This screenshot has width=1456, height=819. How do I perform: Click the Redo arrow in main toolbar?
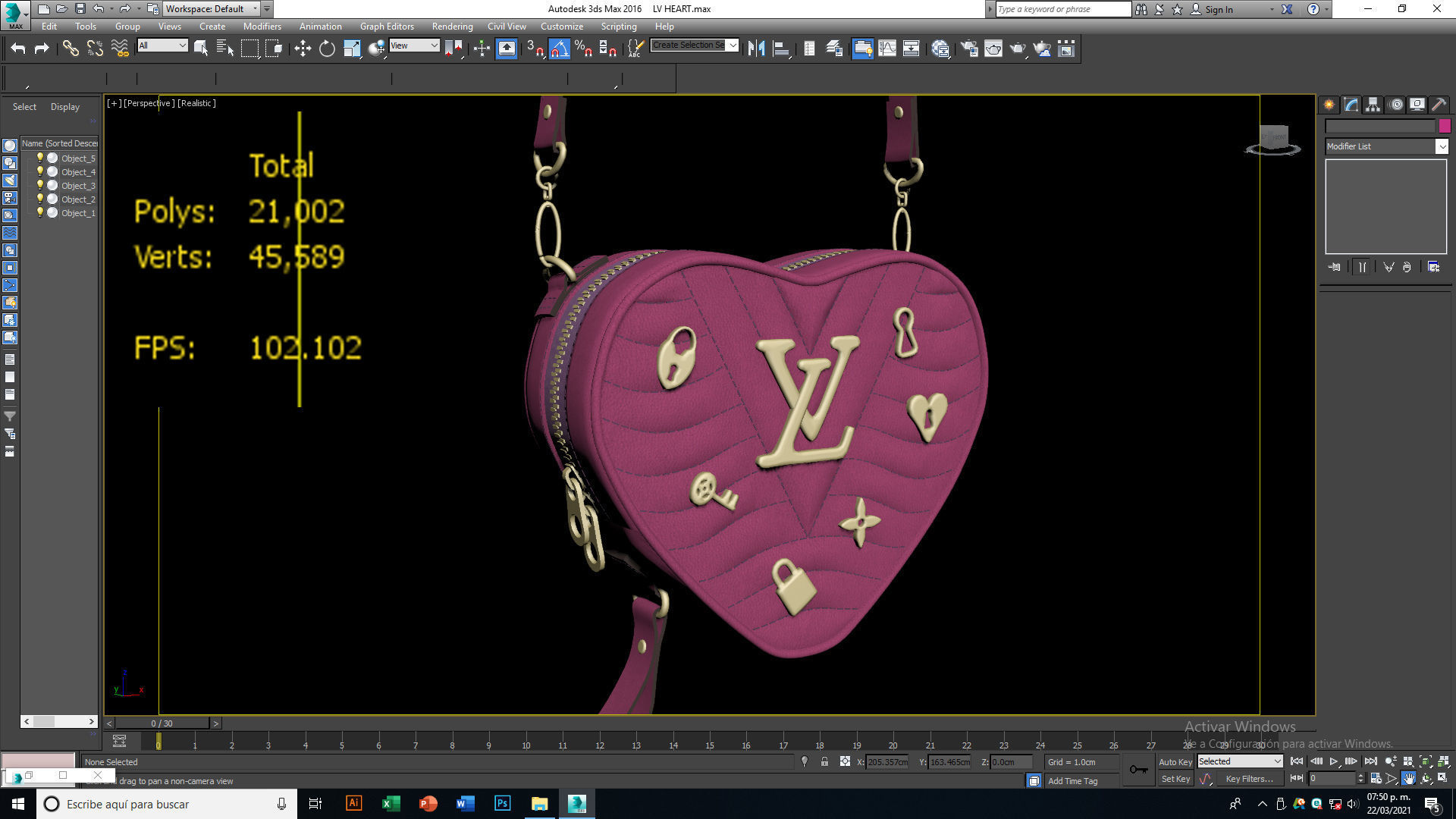pyautogui.click(x=42, y=49)
